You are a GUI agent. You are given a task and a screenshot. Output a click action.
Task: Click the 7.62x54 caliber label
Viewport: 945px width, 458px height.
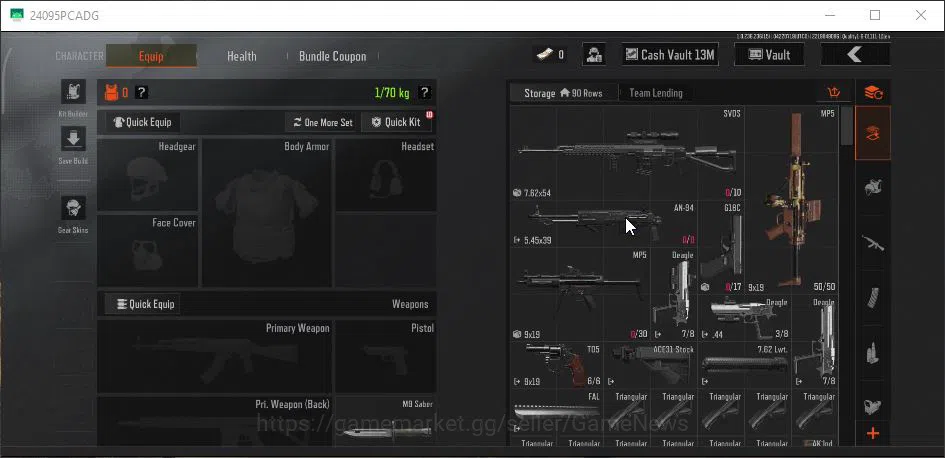click(537, 193)
